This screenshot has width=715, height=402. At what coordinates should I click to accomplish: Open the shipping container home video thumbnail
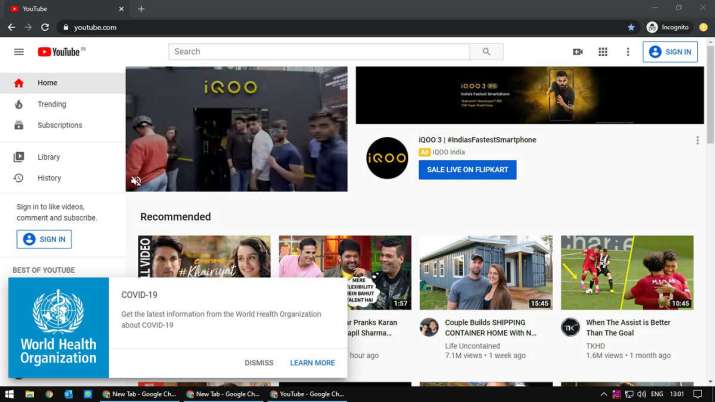tap(485, 272)
